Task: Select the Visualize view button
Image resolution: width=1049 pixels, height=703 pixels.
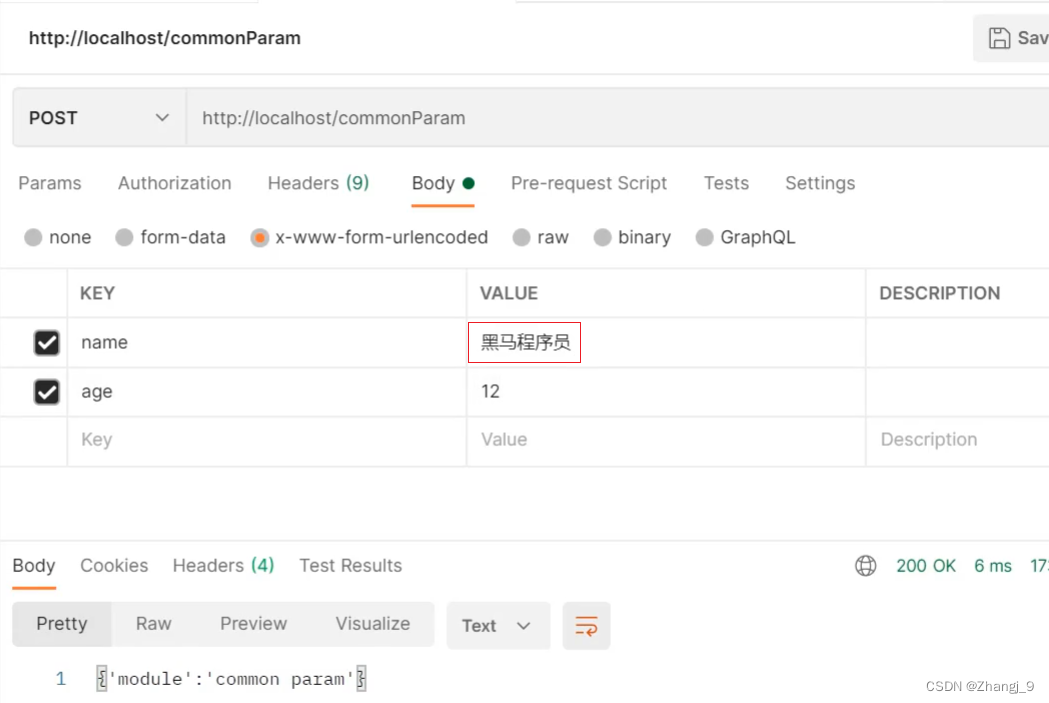Action: click(x=373, y=624)
